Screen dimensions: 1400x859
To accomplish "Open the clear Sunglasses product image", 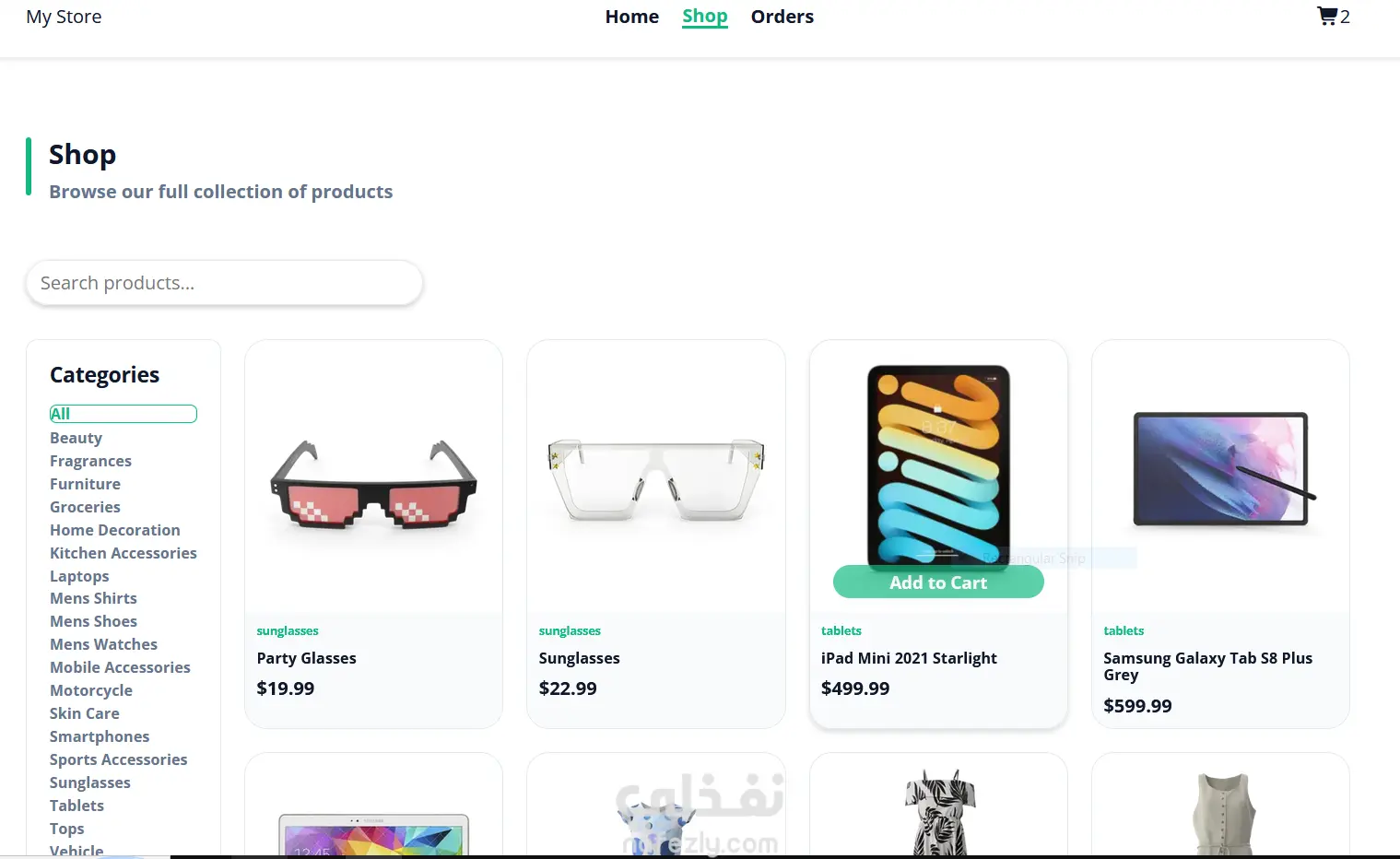I will point(655,479).
